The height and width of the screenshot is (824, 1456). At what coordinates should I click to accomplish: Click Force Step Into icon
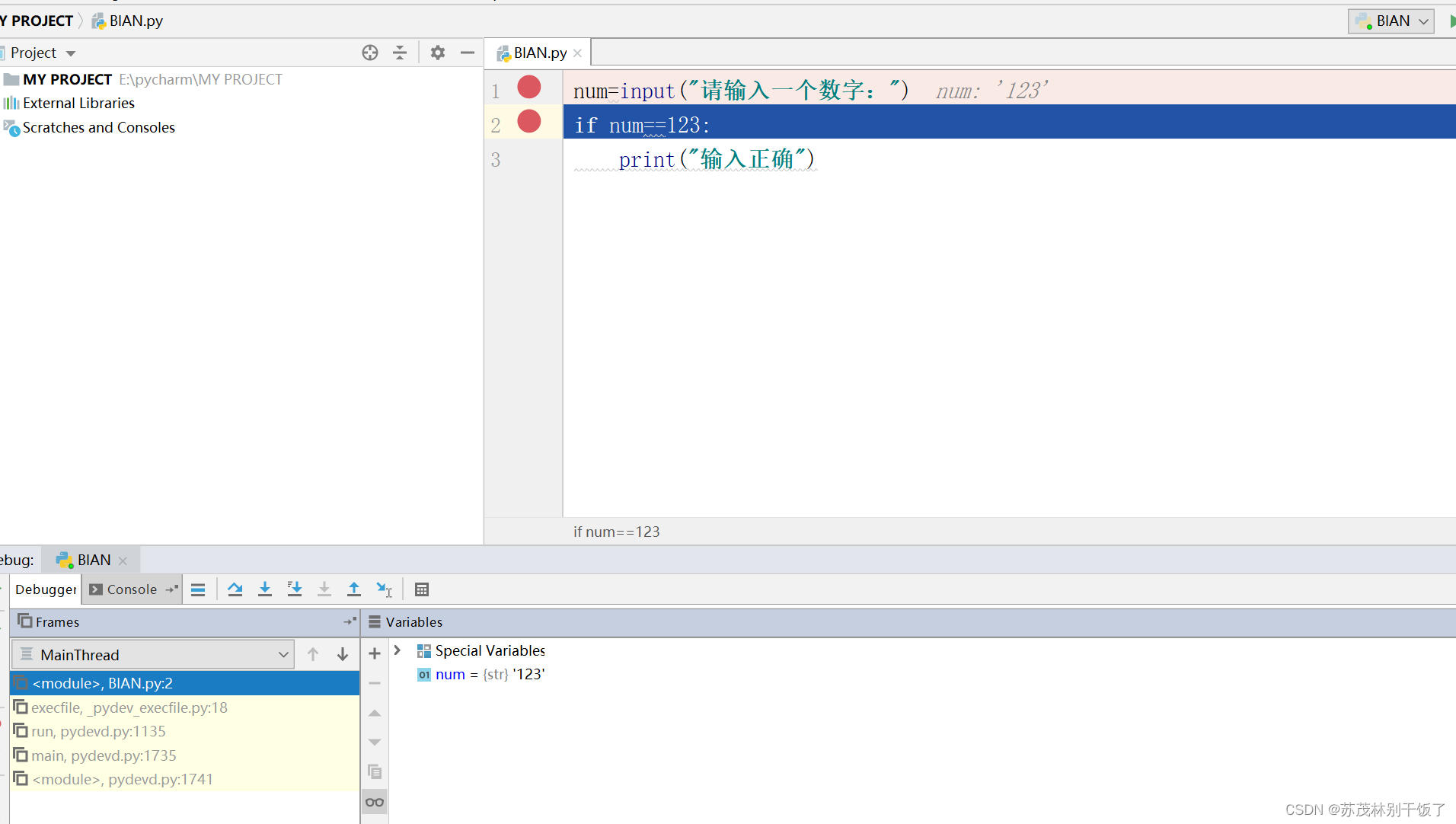click(x=324, y=589)
